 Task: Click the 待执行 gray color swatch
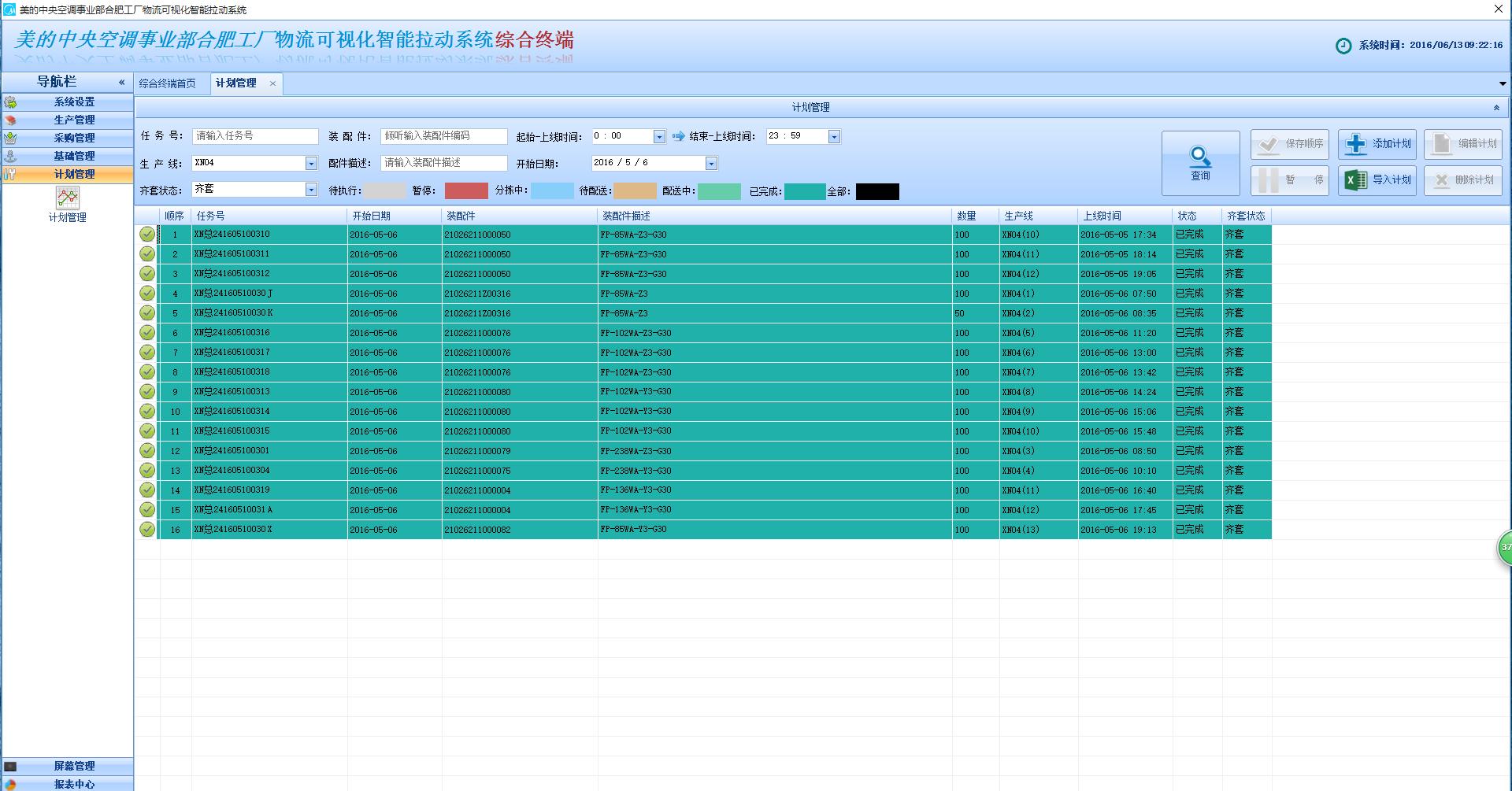384,191
